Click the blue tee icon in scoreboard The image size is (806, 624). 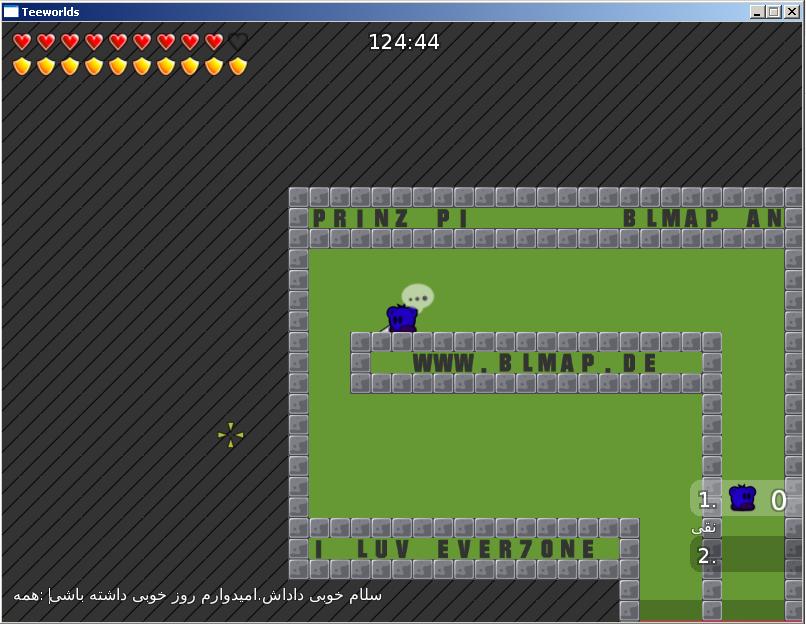pyautogui.click(x=742, y=498)
